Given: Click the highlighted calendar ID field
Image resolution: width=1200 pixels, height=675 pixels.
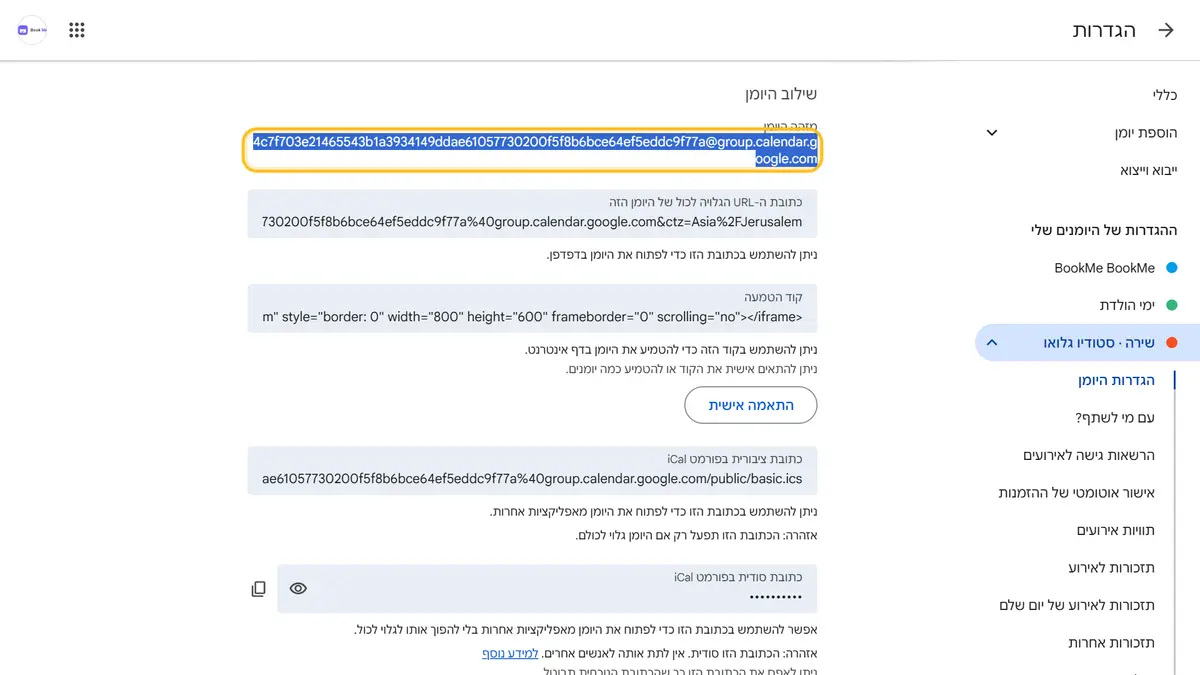Looking at the screenshot, I should pyautogui.click(x=532, y=150).
